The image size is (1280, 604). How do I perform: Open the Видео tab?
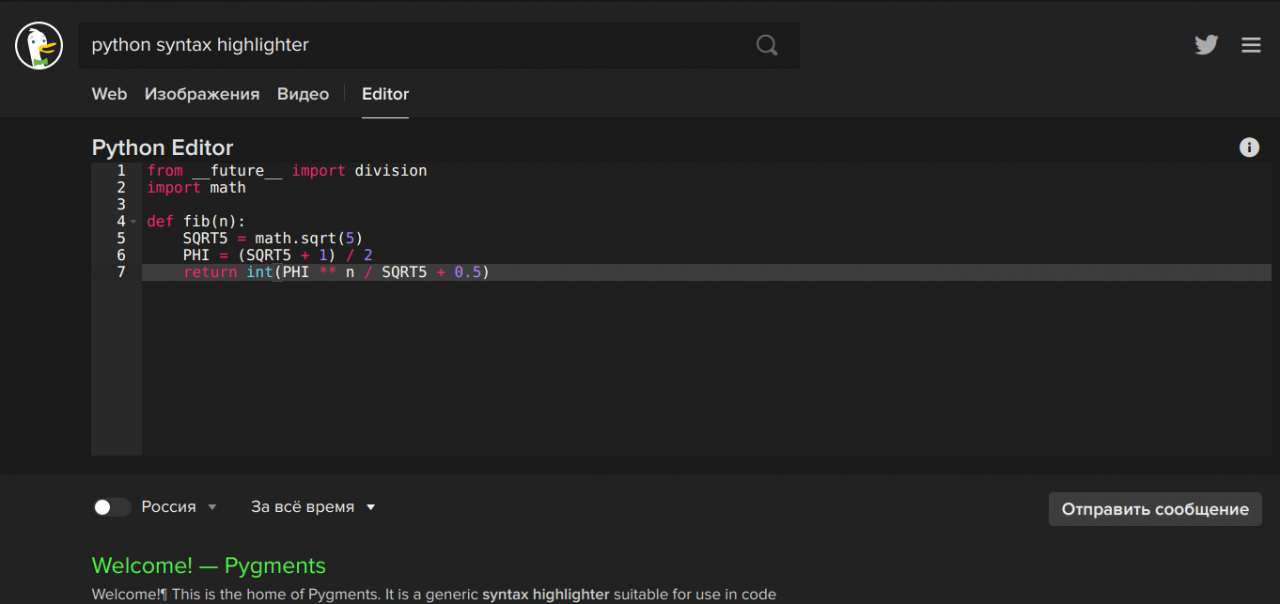click(x=303, y=94)
